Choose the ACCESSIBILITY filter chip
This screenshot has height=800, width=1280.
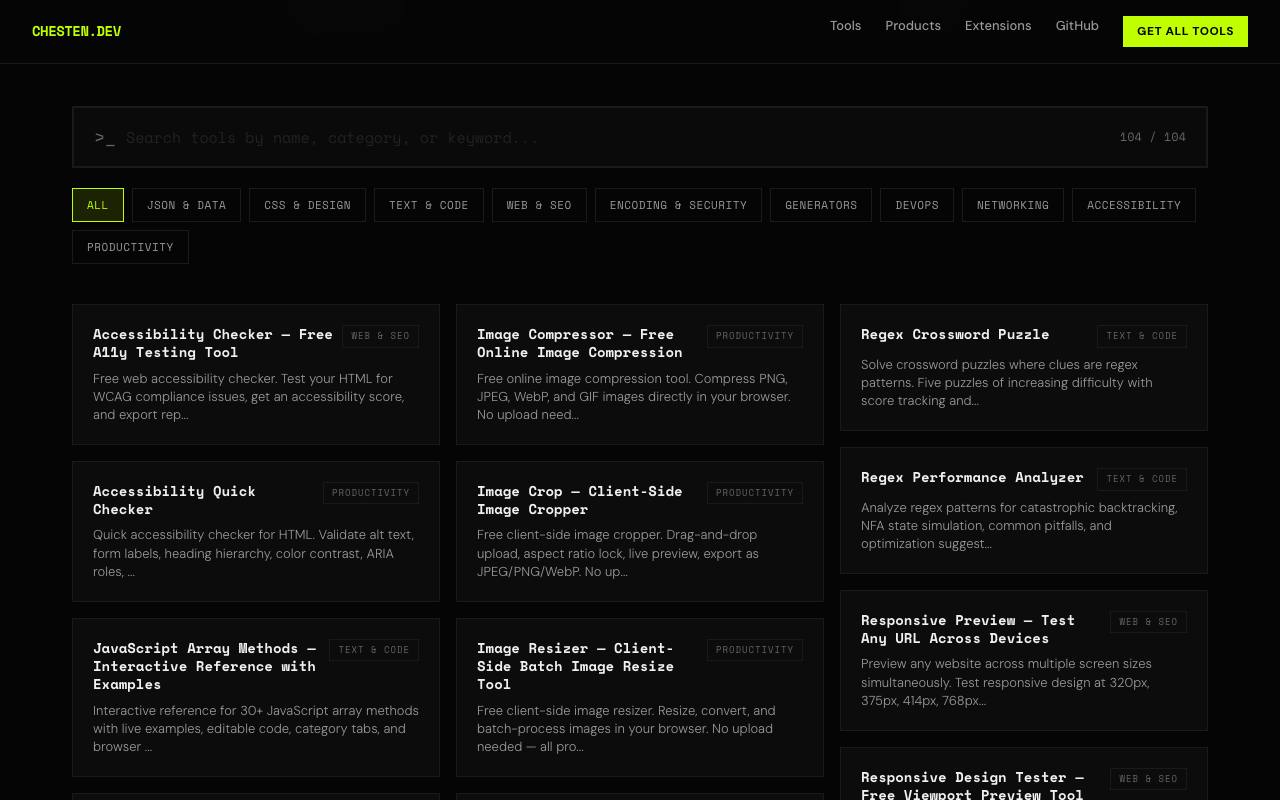coord(1134,205)
